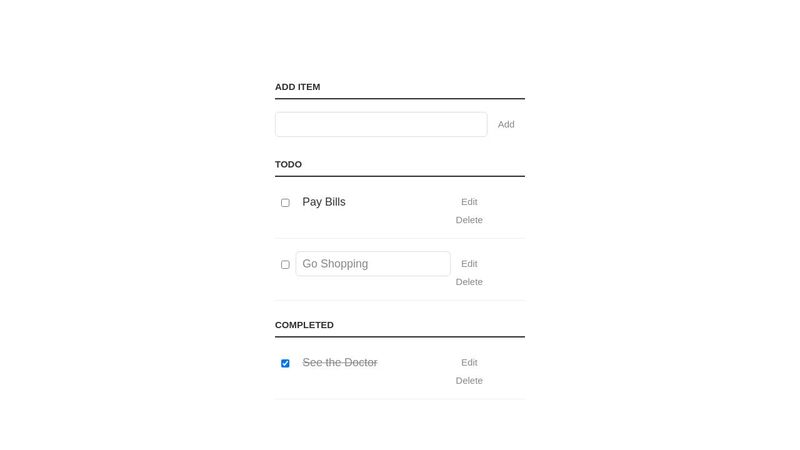Delete the See the Doctor task
This screenshot has width=800, height=450.
[469, 381]
